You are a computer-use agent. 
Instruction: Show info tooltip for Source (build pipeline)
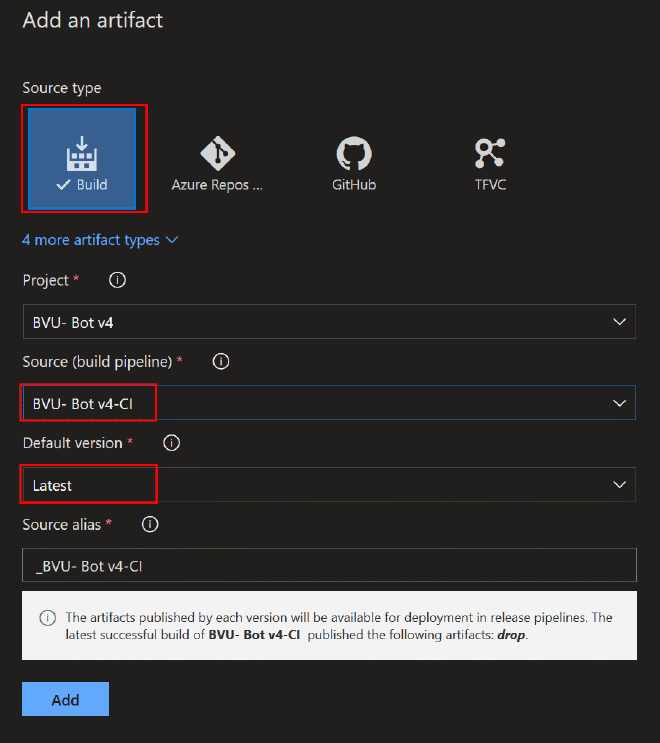[221, 362]
